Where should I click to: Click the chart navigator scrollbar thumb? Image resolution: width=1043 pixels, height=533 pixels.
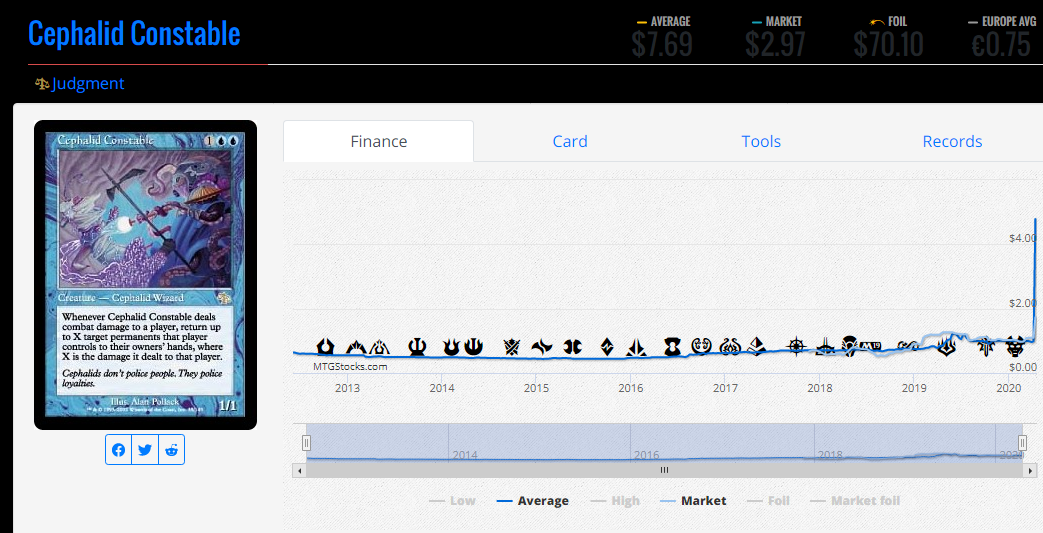pyautogui.click(x=664, y=470)
